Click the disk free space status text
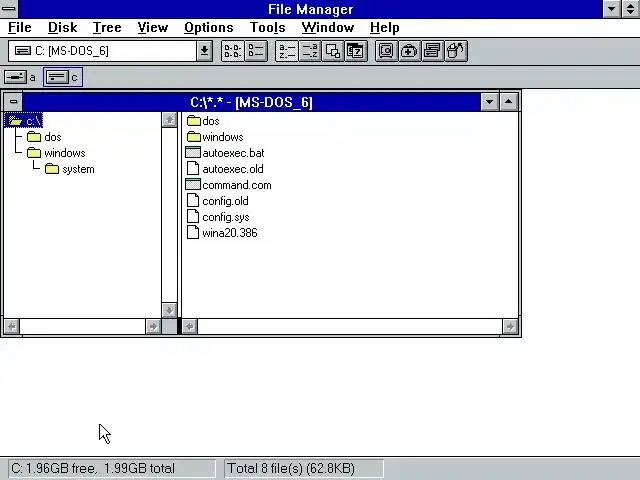Screen dimensions: 640x480 pos(93,468)
